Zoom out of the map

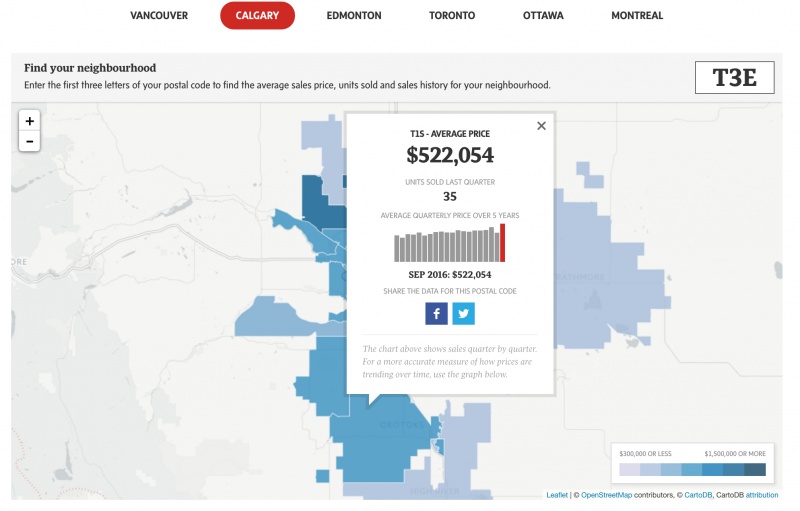point(30,142)
